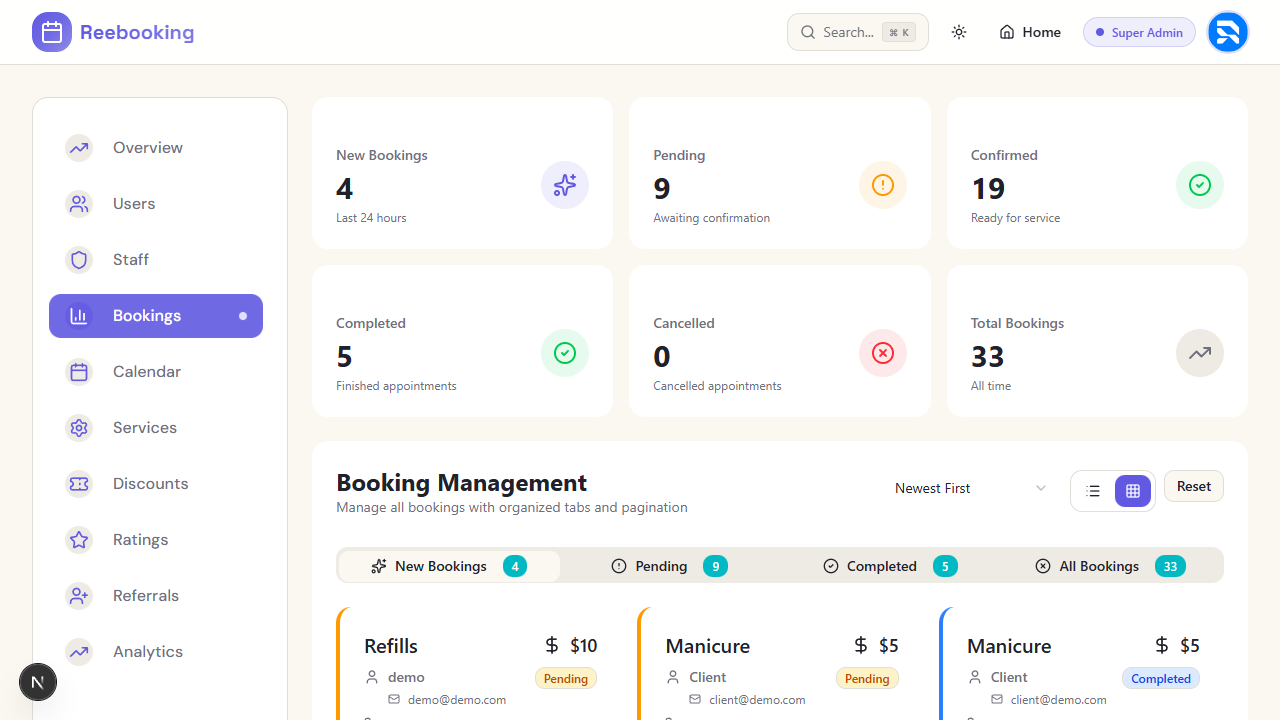
Task: Open the Pending bookings tab
Action: tap(669, 566)
